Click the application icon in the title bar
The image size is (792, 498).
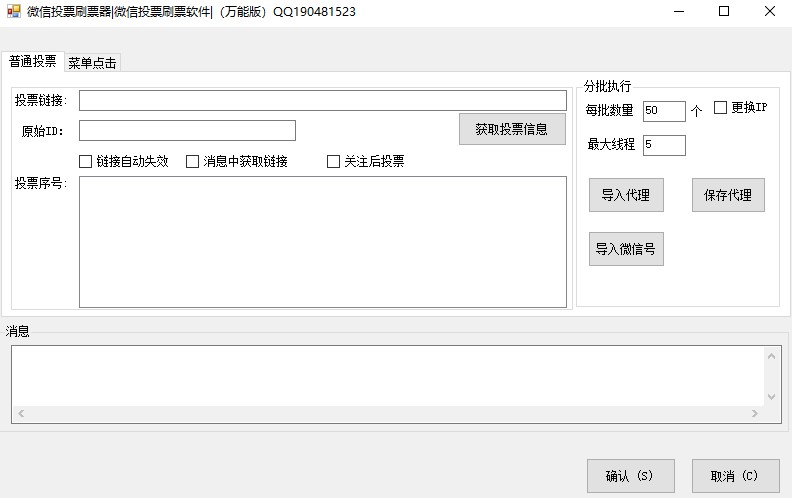14,11
